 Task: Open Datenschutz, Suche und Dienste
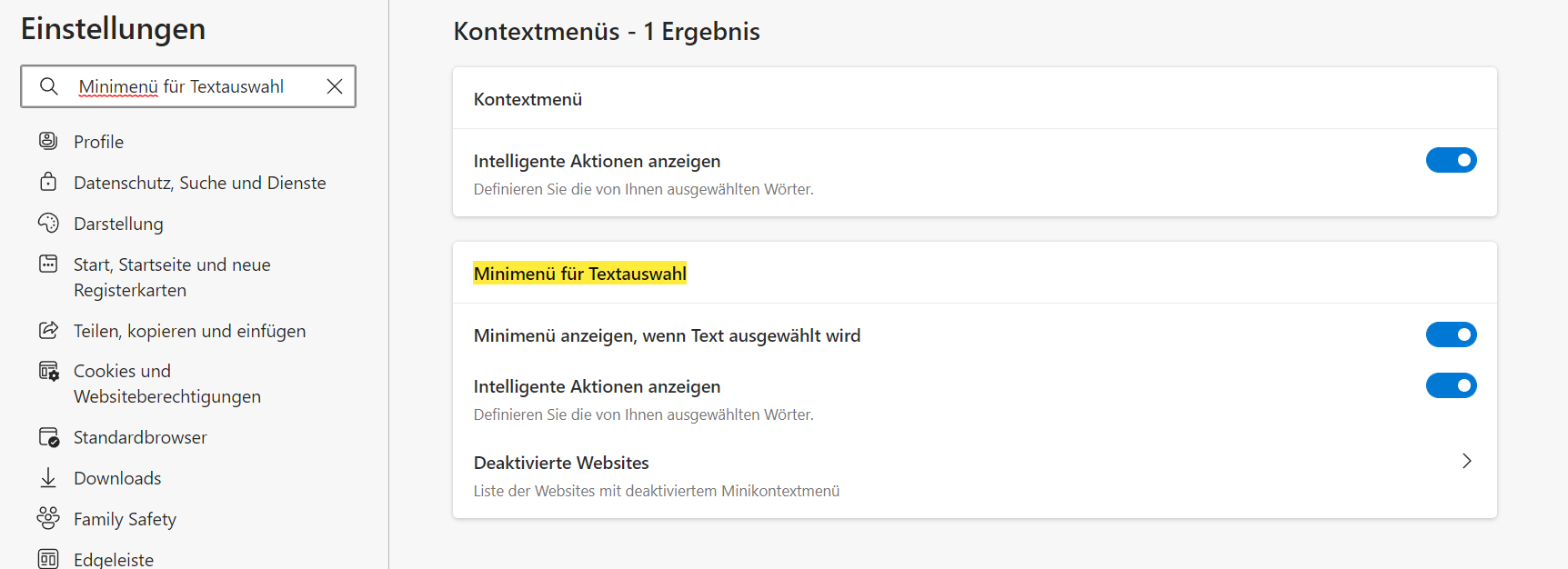coord(199,183)
